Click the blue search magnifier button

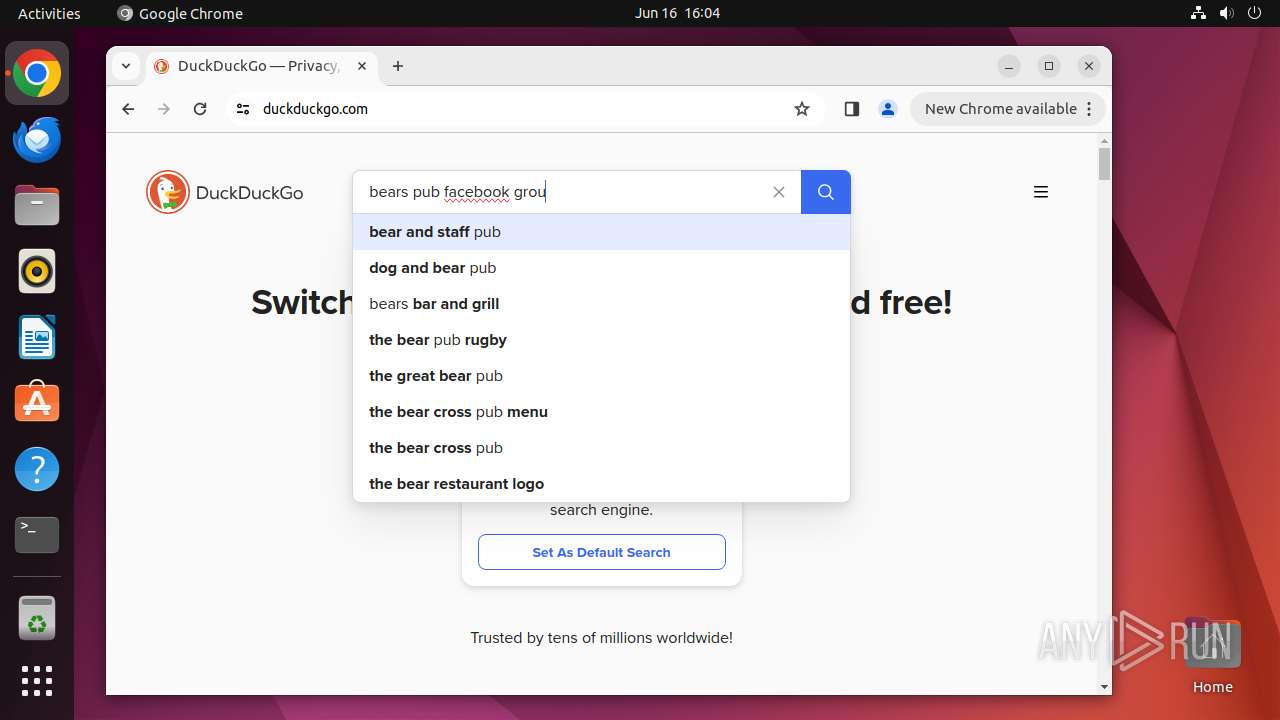[x=826, y=192]
